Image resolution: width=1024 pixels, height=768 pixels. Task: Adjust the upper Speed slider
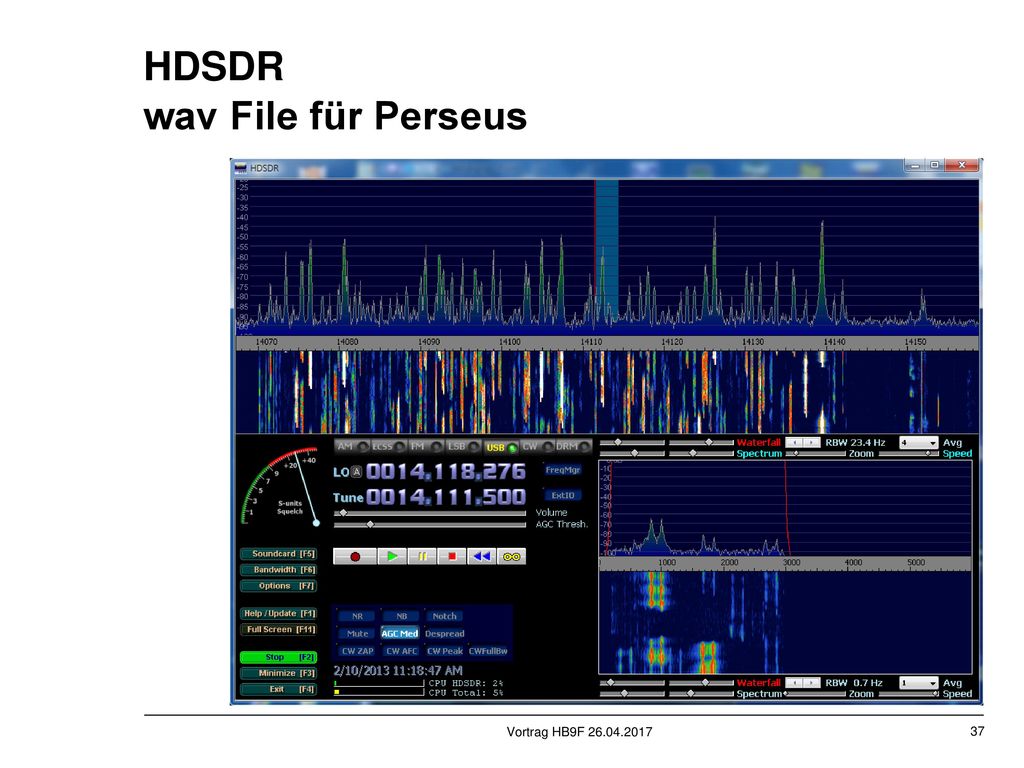pos(909,453)
